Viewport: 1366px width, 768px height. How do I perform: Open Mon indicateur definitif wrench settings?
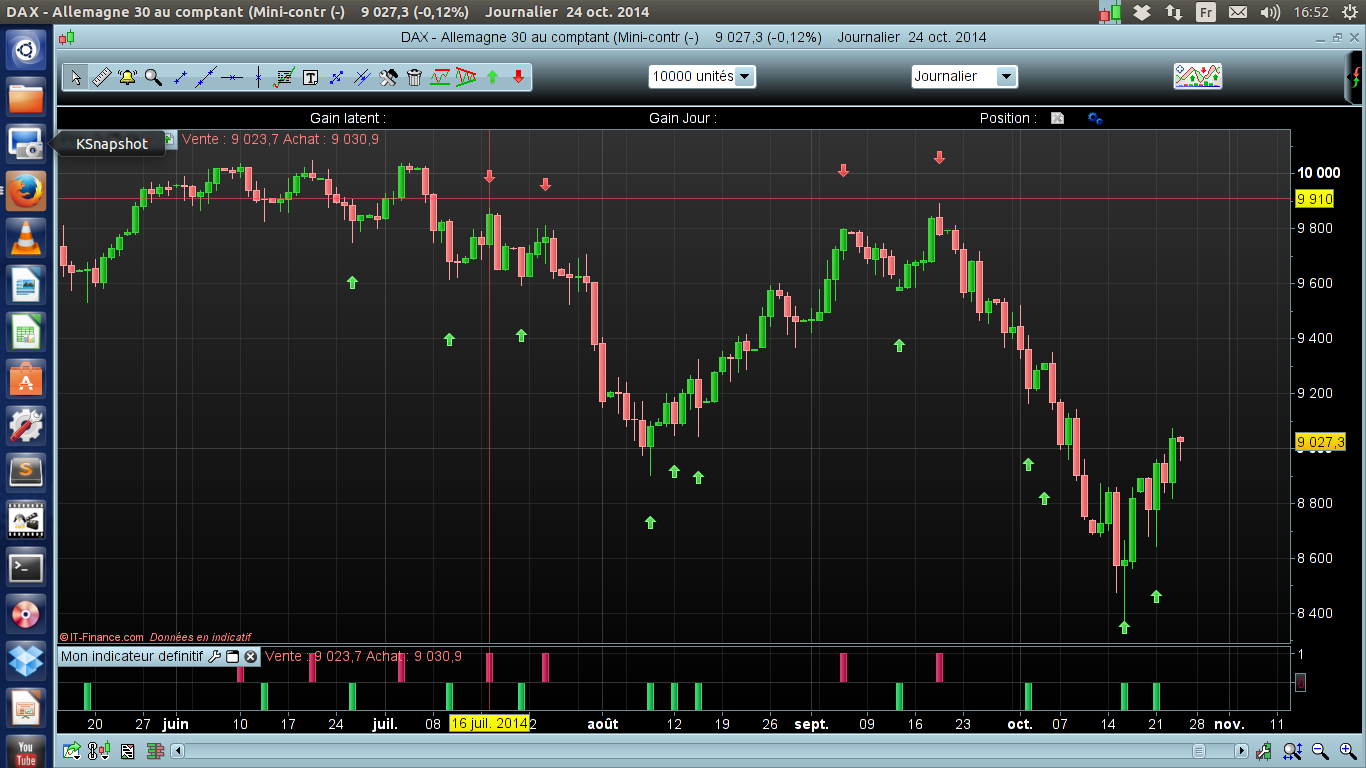(x=214, y=657)
